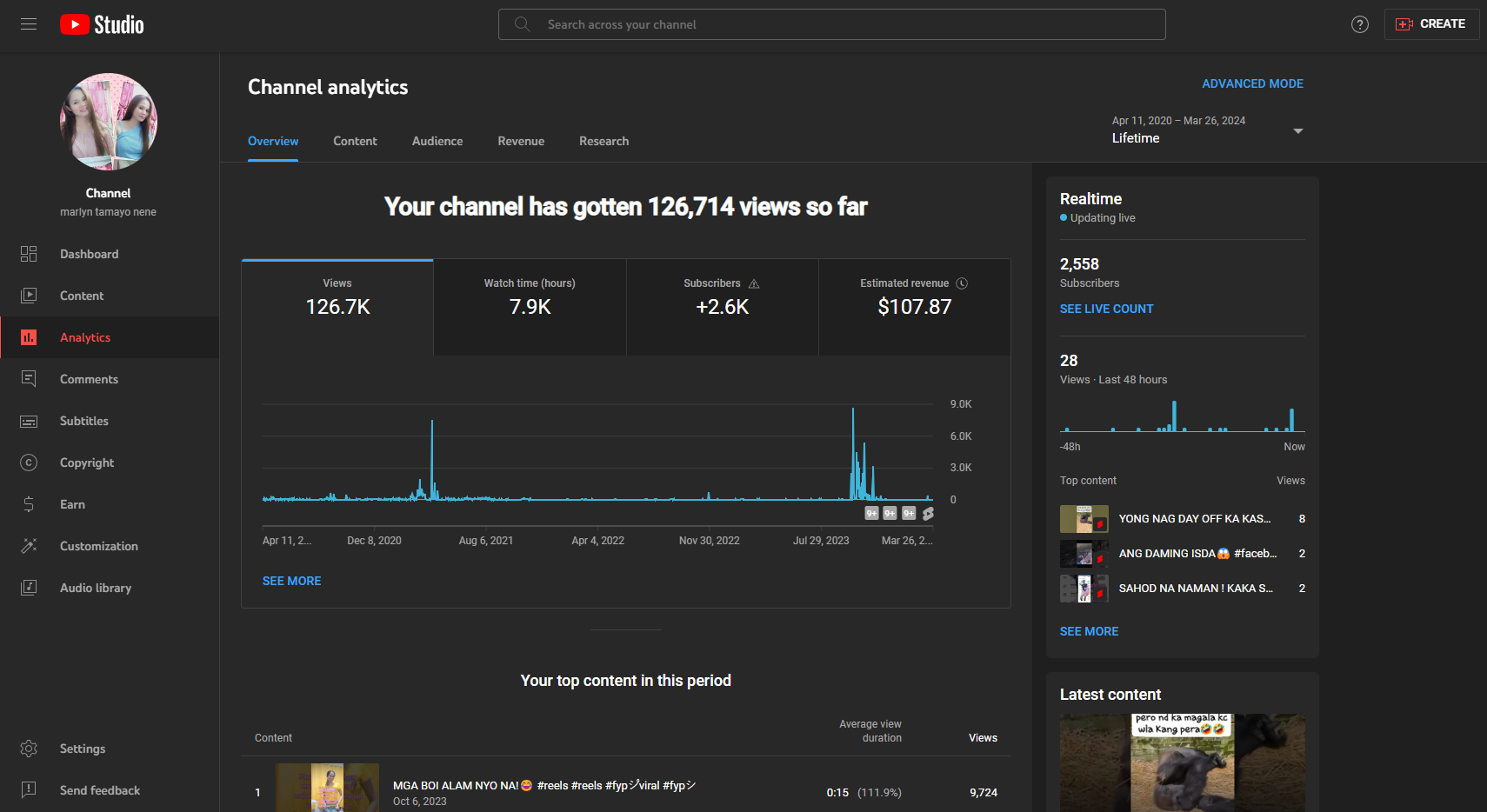The width and height of the screenshot is (1487, 812).
Task: Switch to the Research tab
Action: point(603,141)
